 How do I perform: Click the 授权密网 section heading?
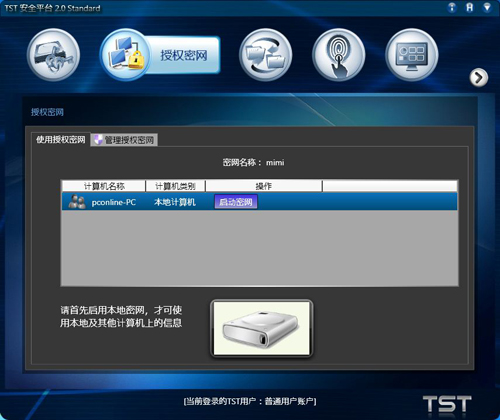click(x=47, y=112)
